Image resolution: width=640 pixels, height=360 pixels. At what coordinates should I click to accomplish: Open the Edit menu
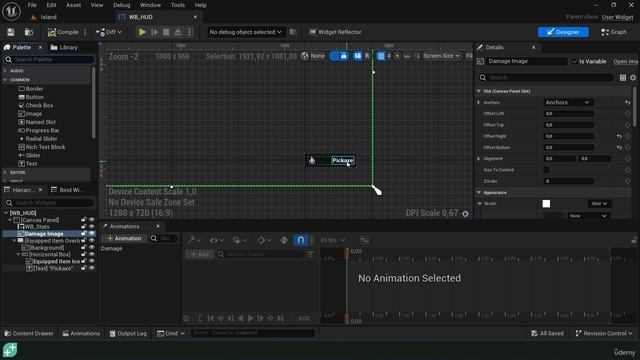pos(51,5)
